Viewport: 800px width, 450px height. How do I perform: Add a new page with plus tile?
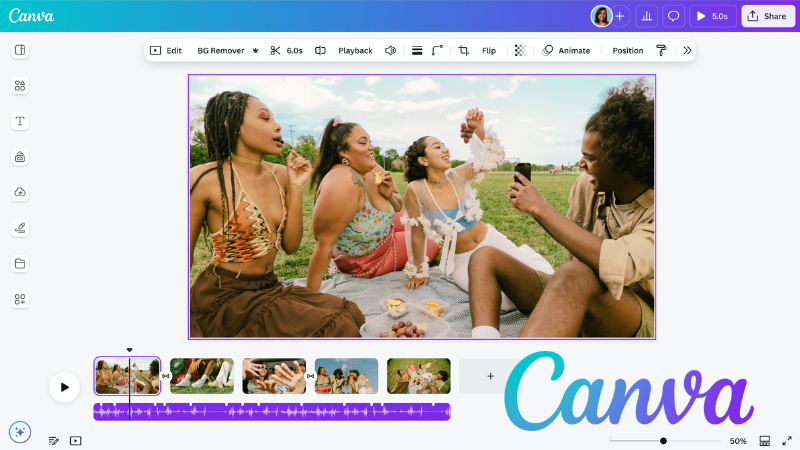pyautogui.click(x=490, y=376)
